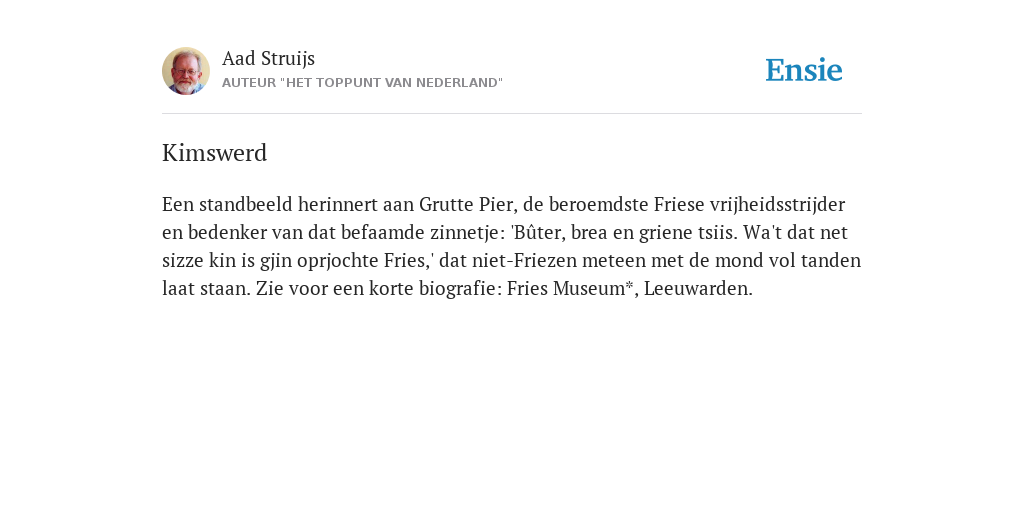Click Aad Struijs's round profile photo
This screenshot has height=512, width=1024.
point(186,71)
